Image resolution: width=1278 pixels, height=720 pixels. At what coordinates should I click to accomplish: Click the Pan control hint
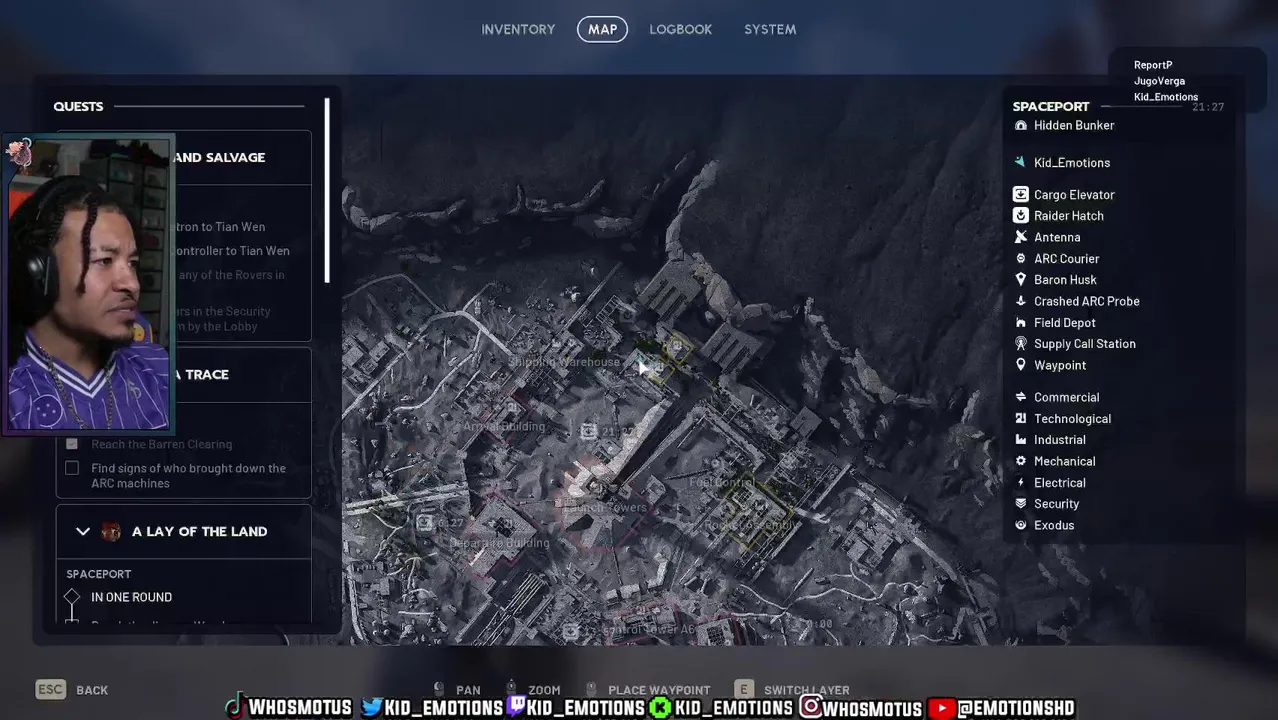click(457, 690)
